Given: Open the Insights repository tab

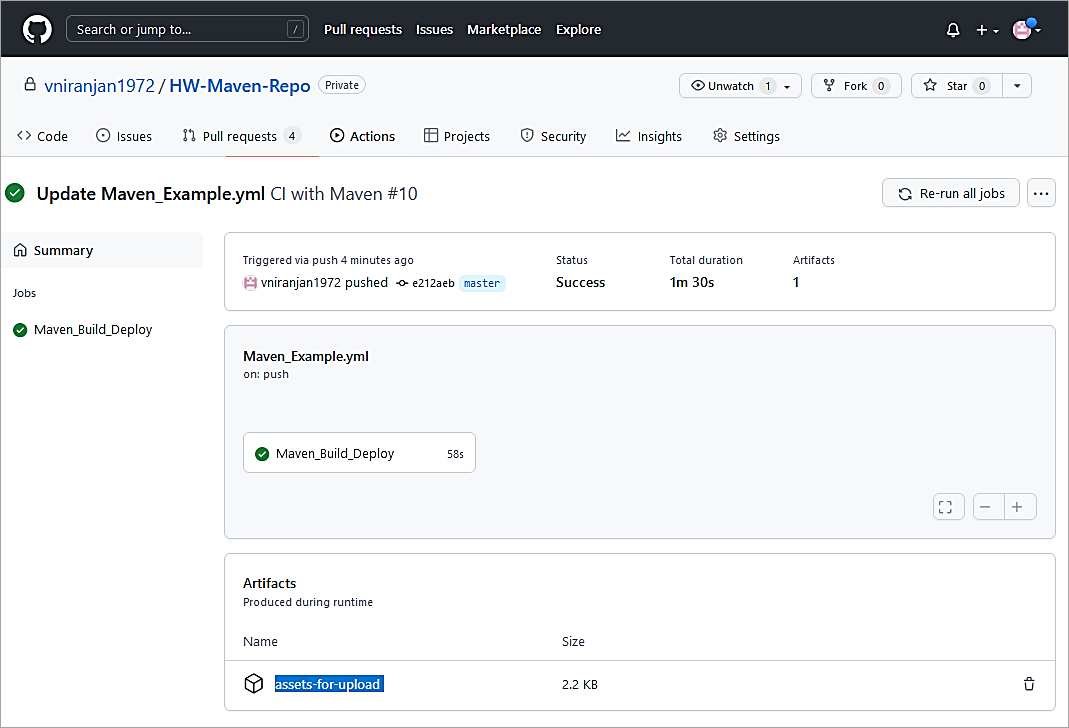Looking at the screenshot, I should [x=649, y=136].
